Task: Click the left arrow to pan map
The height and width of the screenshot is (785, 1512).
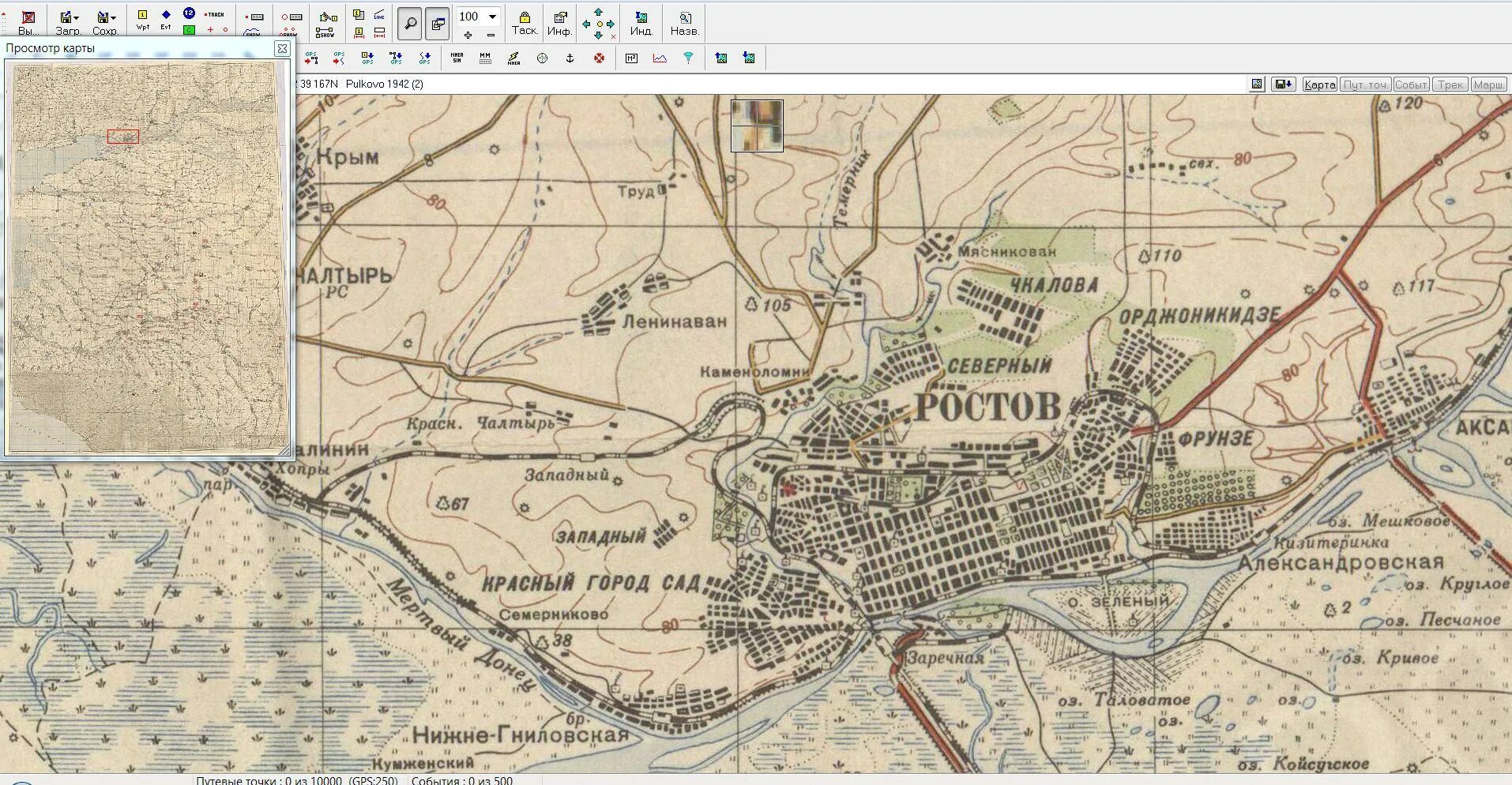Action: pos(586,24)
